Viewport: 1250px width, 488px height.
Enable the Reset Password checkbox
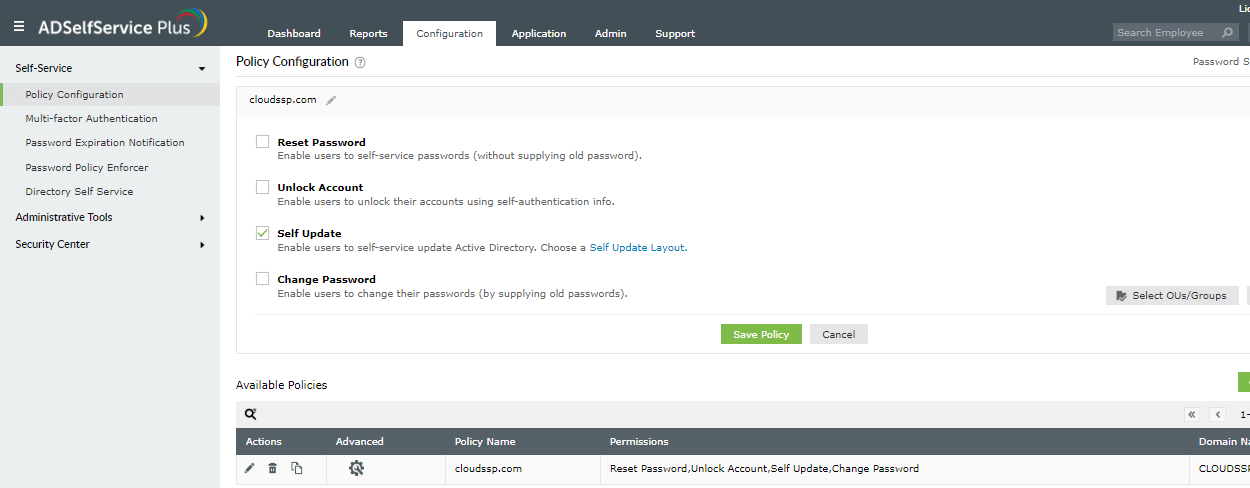point(262,141)
